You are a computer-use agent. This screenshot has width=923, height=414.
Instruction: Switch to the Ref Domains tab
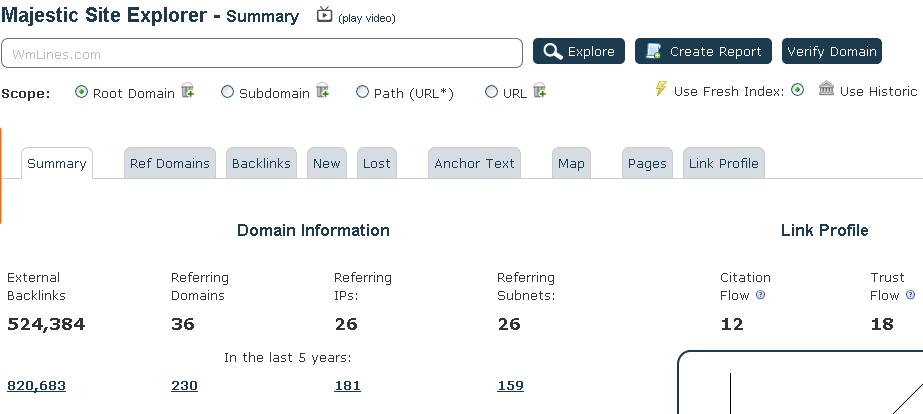tap(170, 163)
